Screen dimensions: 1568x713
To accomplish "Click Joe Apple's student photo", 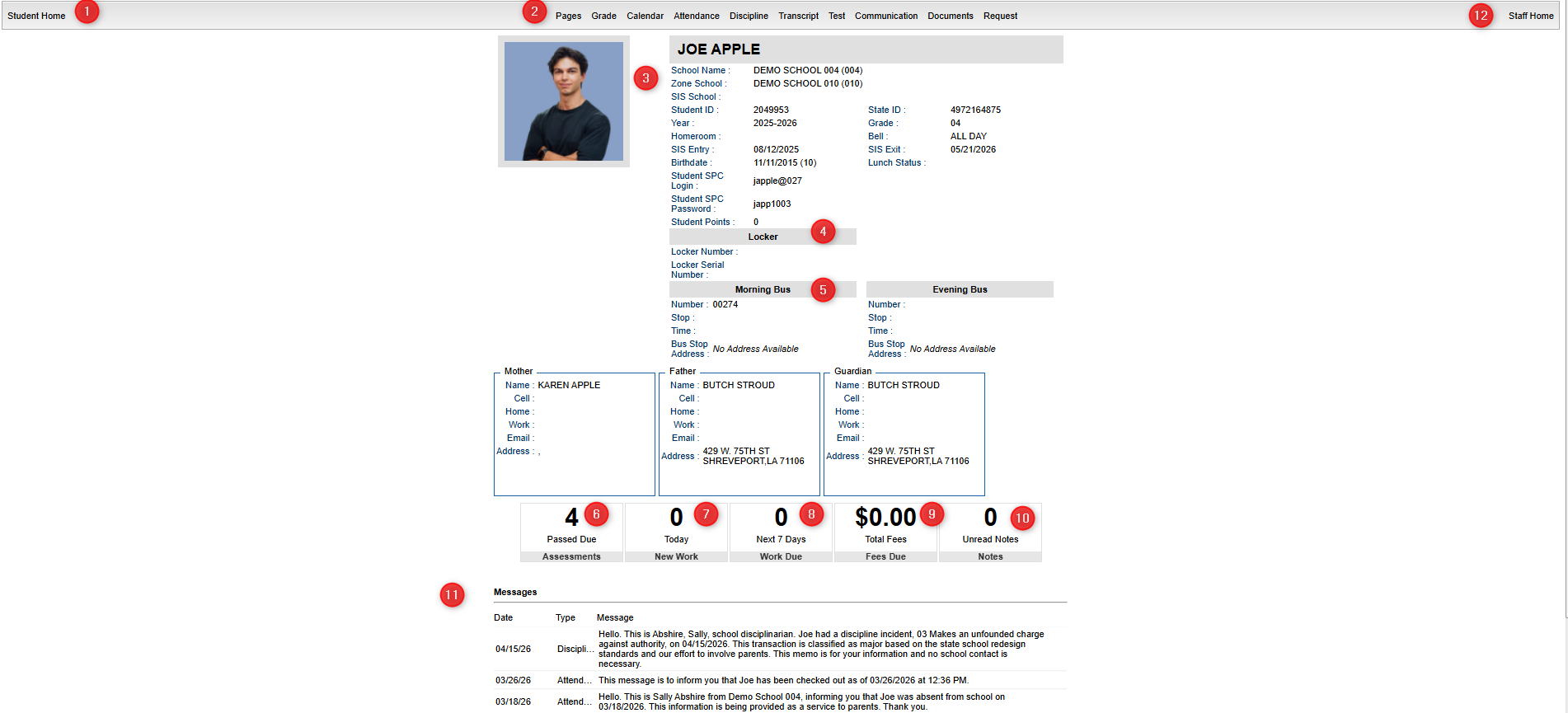I will (x=564, y=101).
